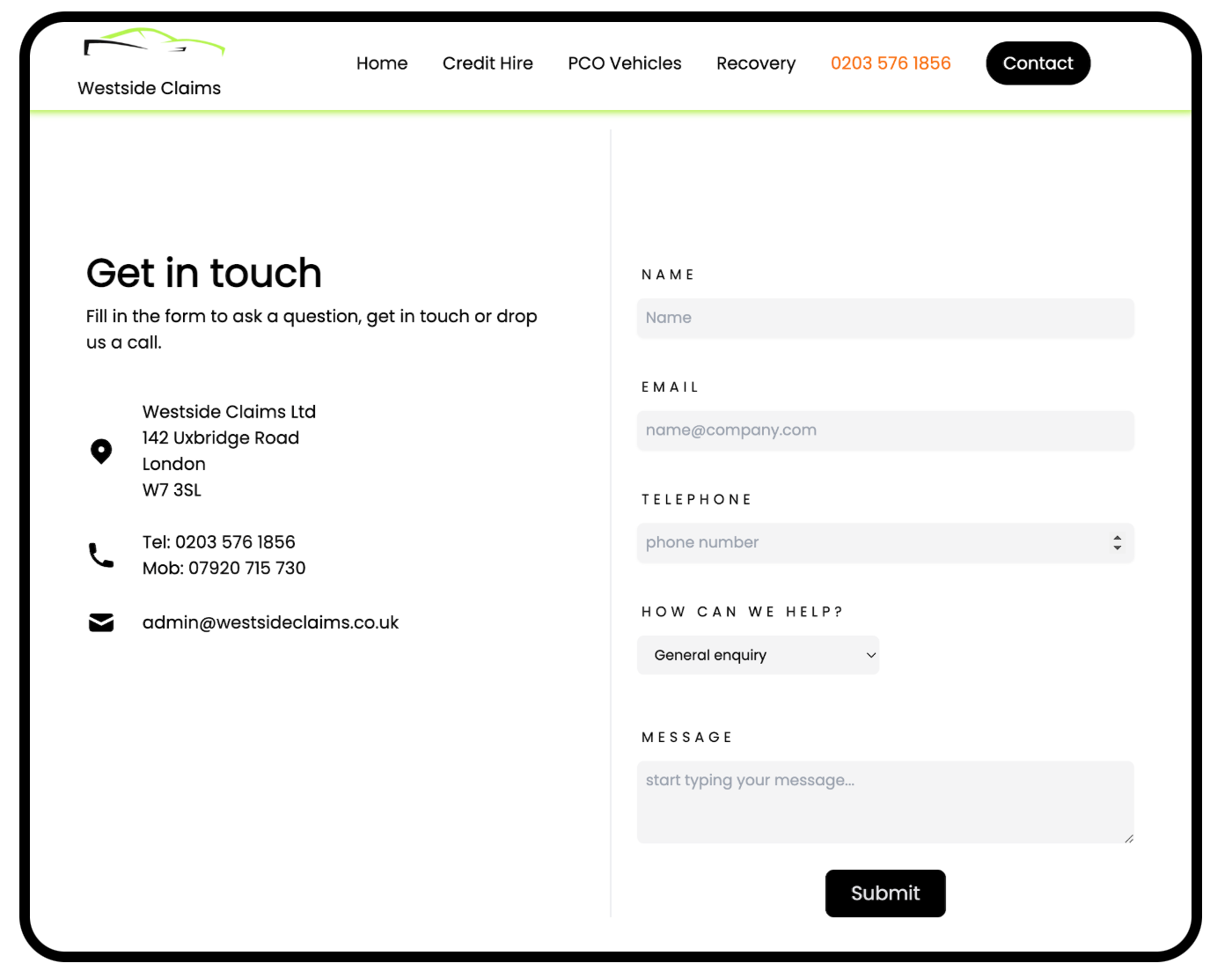Screen dimensions: 1232x978
Task: Click the admin@westsideclaims.co.uk email address
Action: (270, 622)
